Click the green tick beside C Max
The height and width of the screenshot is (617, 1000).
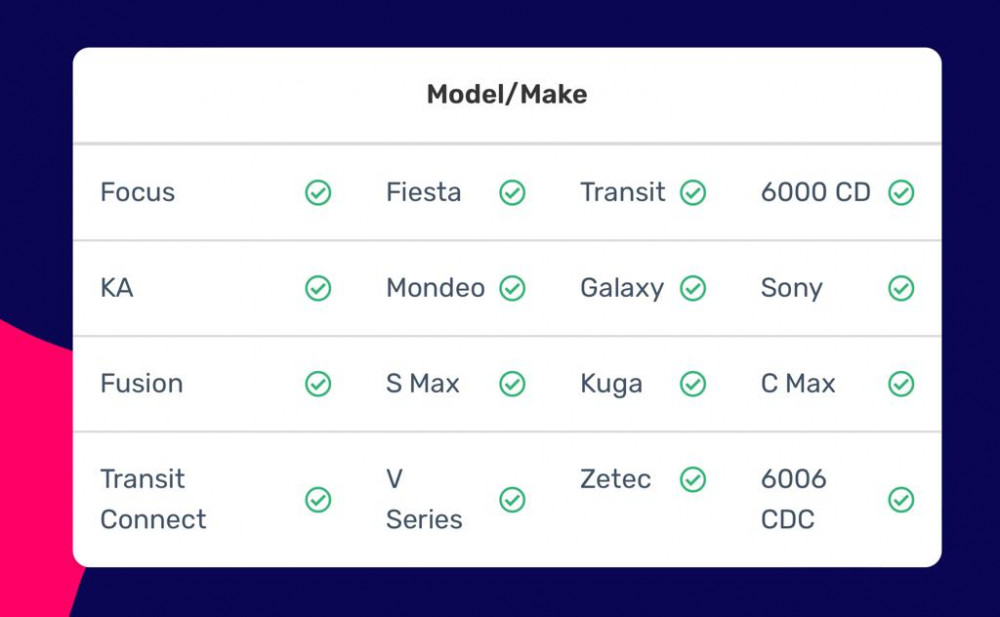click(x=901, y=383)
